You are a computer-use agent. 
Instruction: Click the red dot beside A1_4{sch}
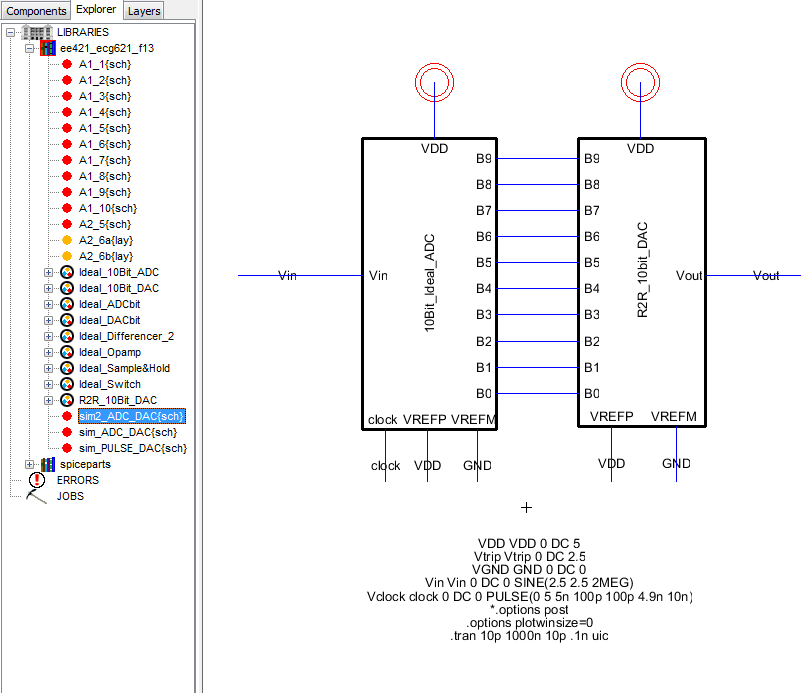[x=67, y=112]
